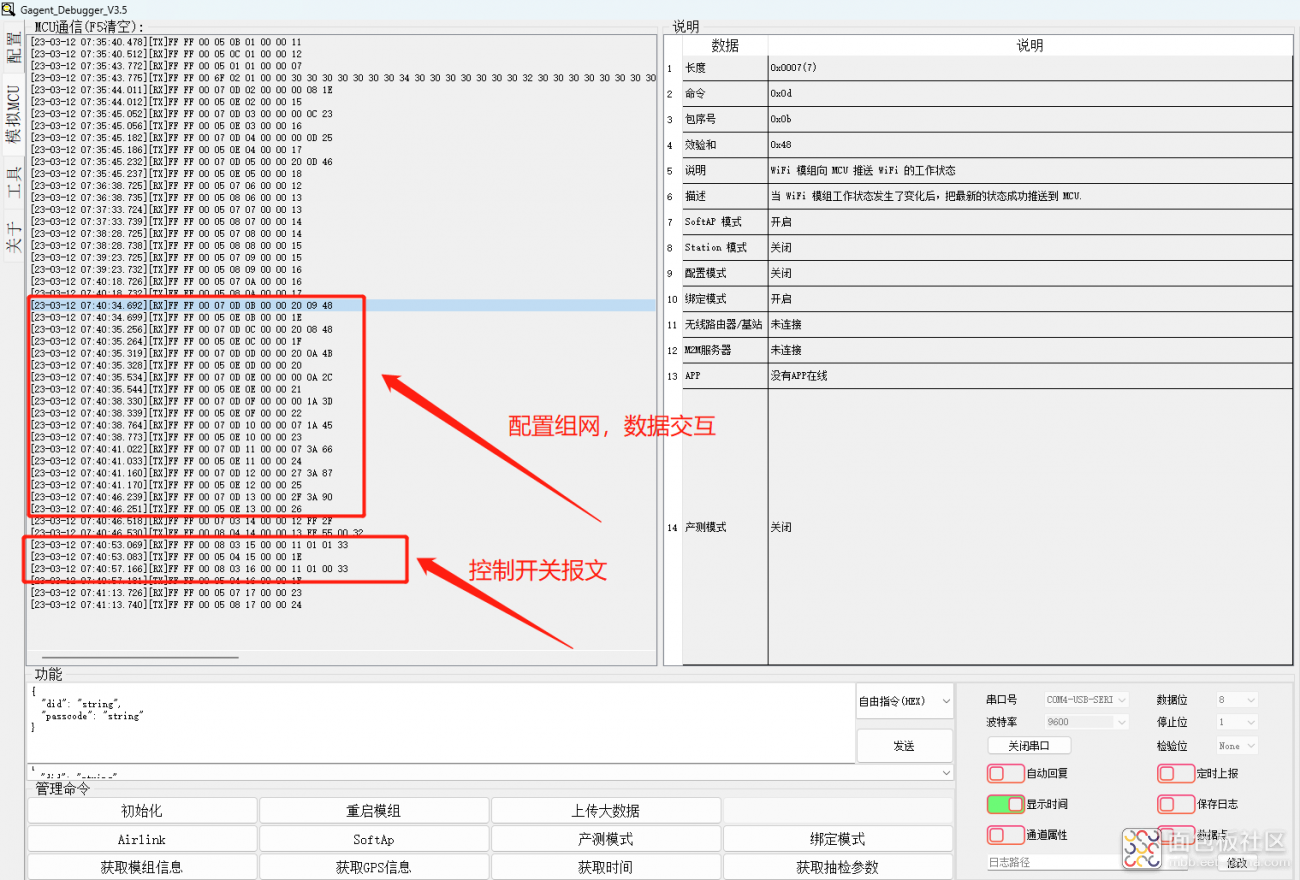Viewport: 1300px width, 880px height.
Task: Click the 效验和 value 0x48 cell
Action: click(x=1030, y=145)
